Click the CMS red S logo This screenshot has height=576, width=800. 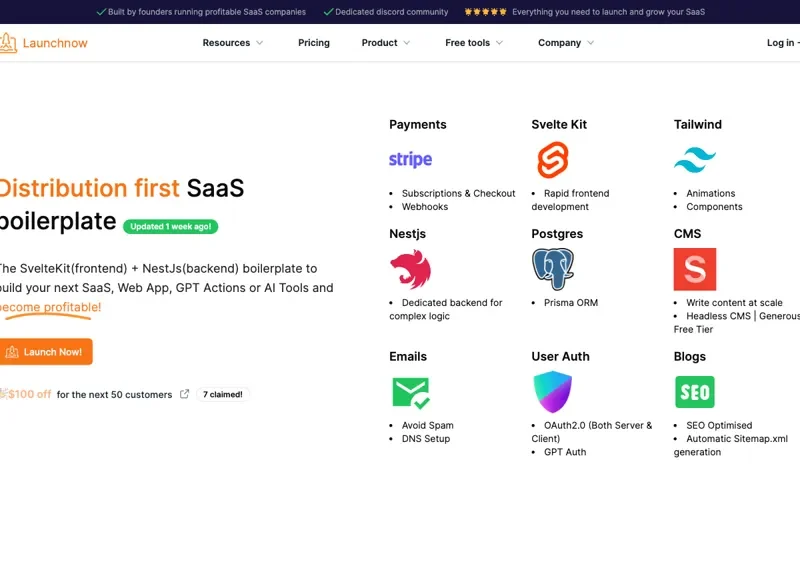(x=694, y=269)
